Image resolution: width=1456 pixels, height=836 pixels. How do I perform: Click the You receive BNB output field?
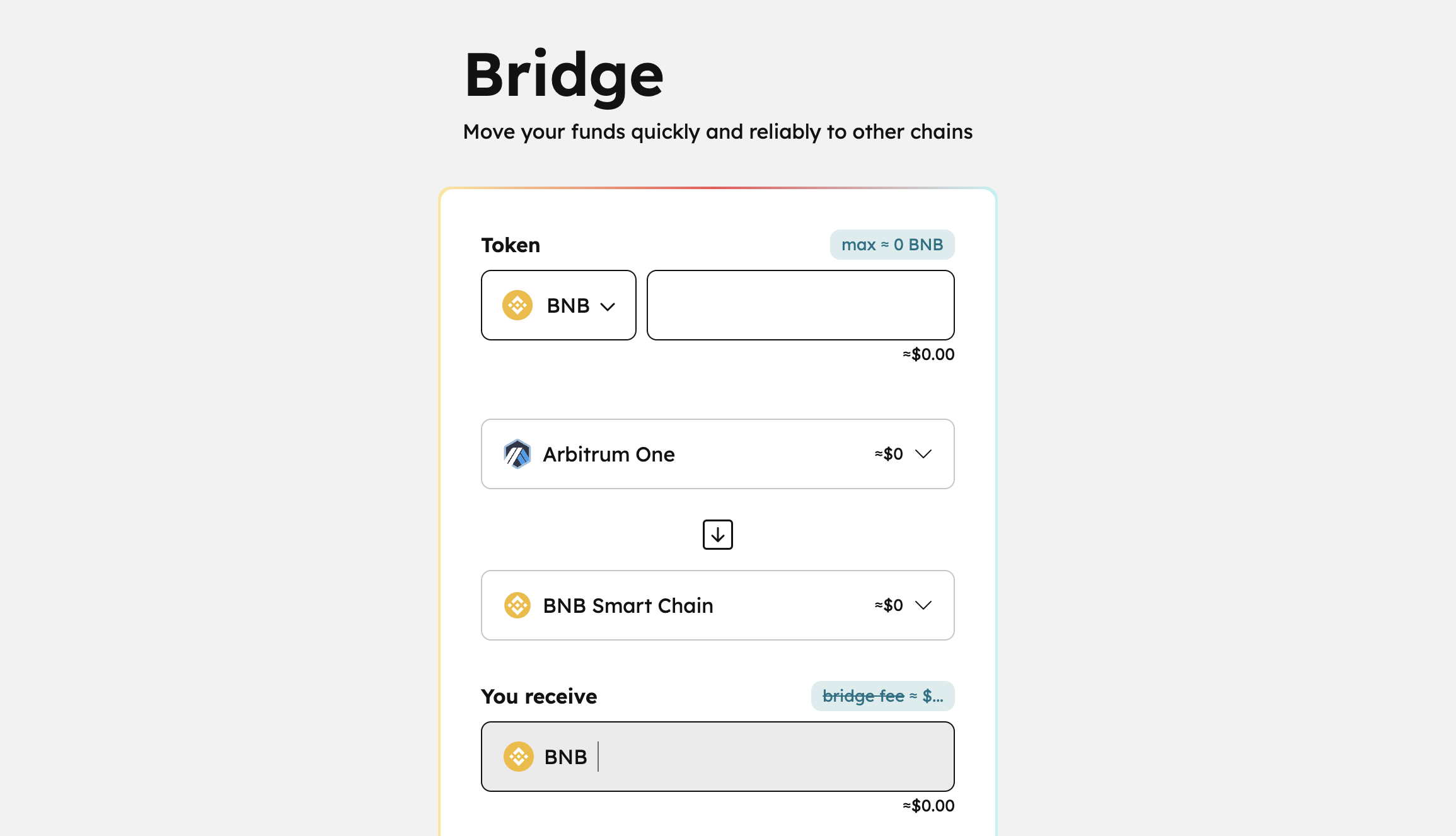pyautogui.click(x=717, y=757)
